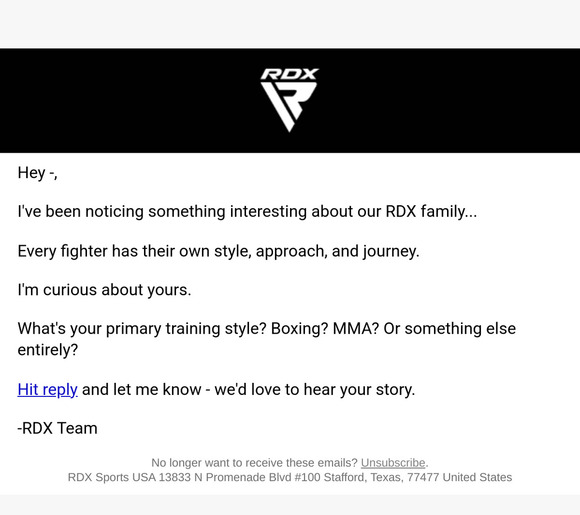Click the "What's your primary training style?" question

142,329
